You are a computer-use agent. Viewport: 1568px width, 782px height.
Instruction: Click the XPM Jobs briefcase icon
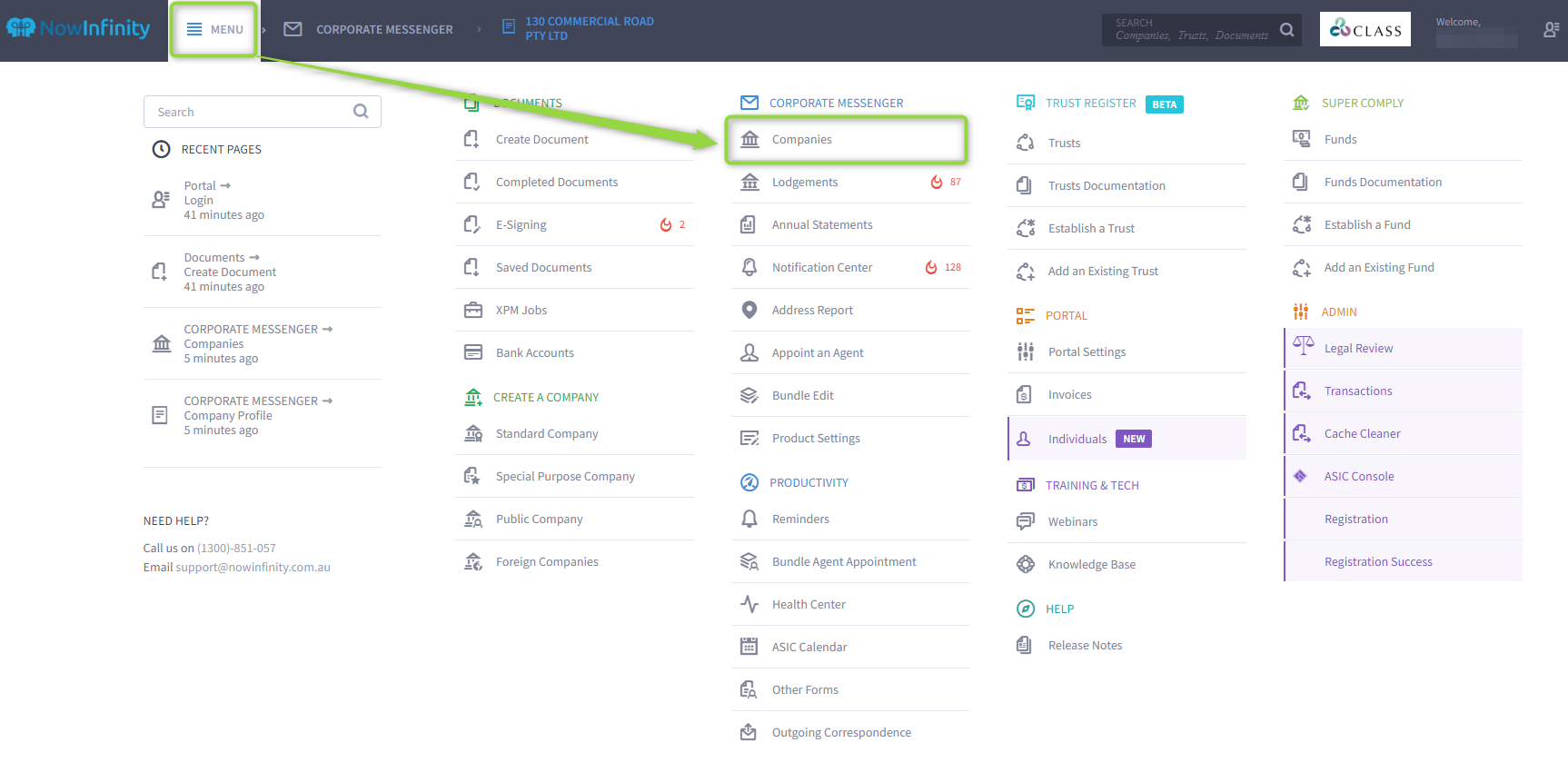(x=472, y=310)
